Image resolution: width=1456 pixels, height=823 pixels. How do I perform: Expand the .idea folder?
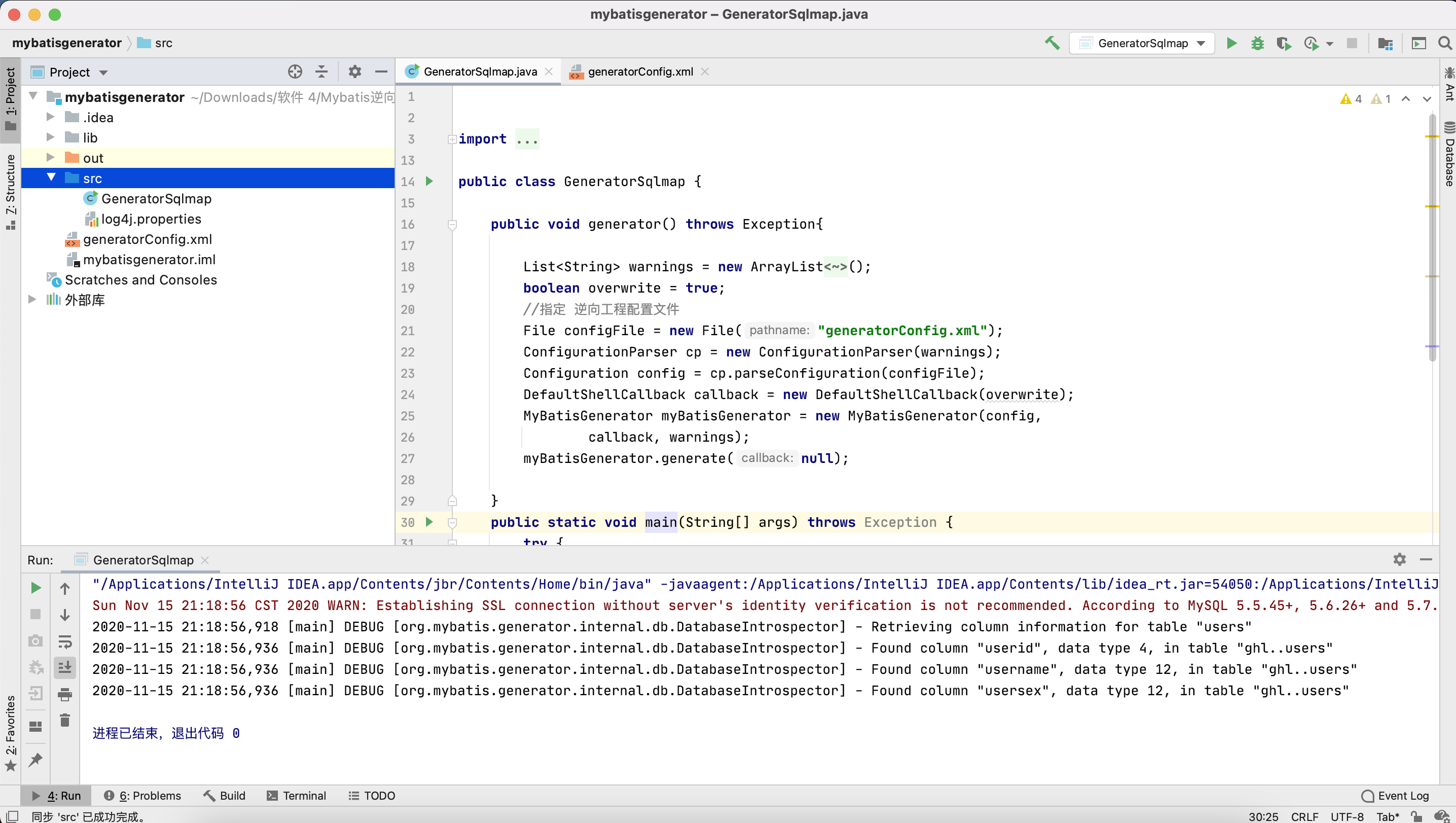pos(50,117)
